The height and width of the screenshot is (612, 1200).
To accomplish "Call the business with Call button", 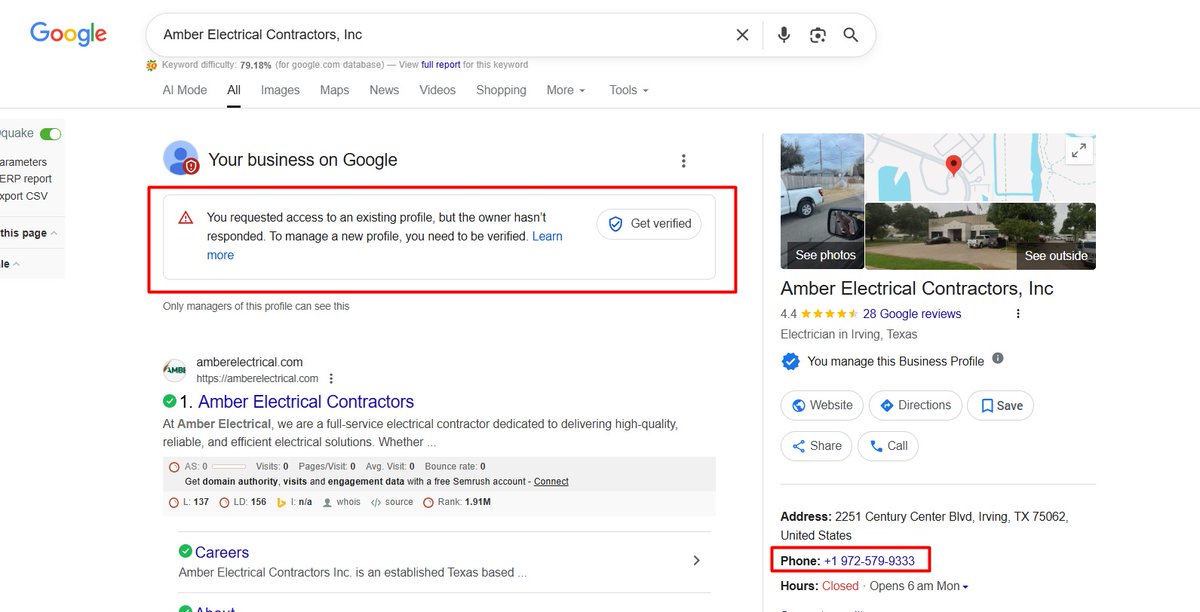I will pos(889,446).
